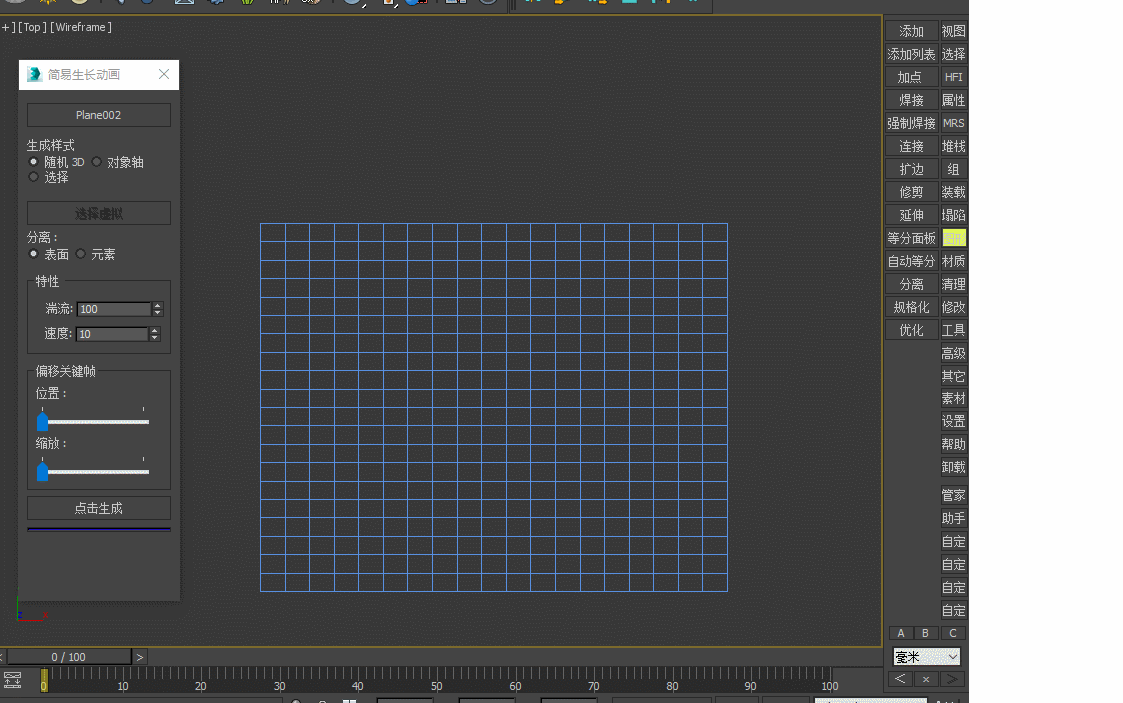This screenshot has width=1123, height=703.
Task: Click the 规格化 button
Action: point(912,307)
